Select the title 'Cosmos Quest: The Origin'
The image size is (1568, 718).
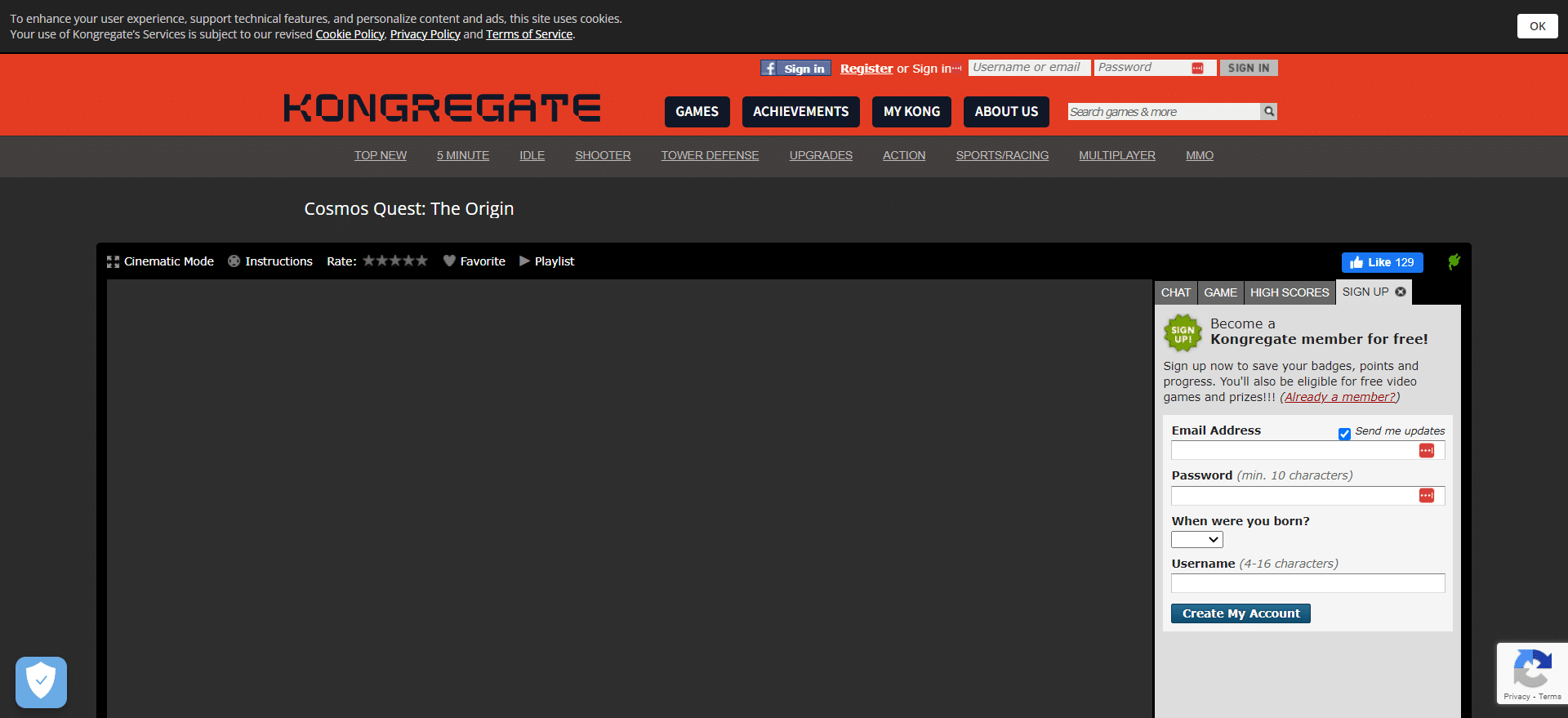409,209
